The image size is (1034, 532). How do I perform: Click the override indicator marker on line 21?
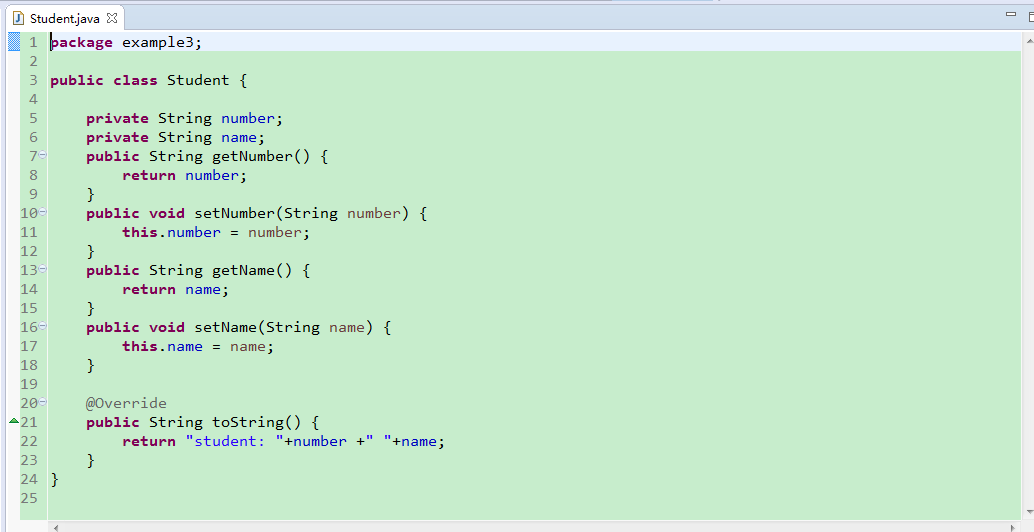pyautogui.click(x=13, y=421)
